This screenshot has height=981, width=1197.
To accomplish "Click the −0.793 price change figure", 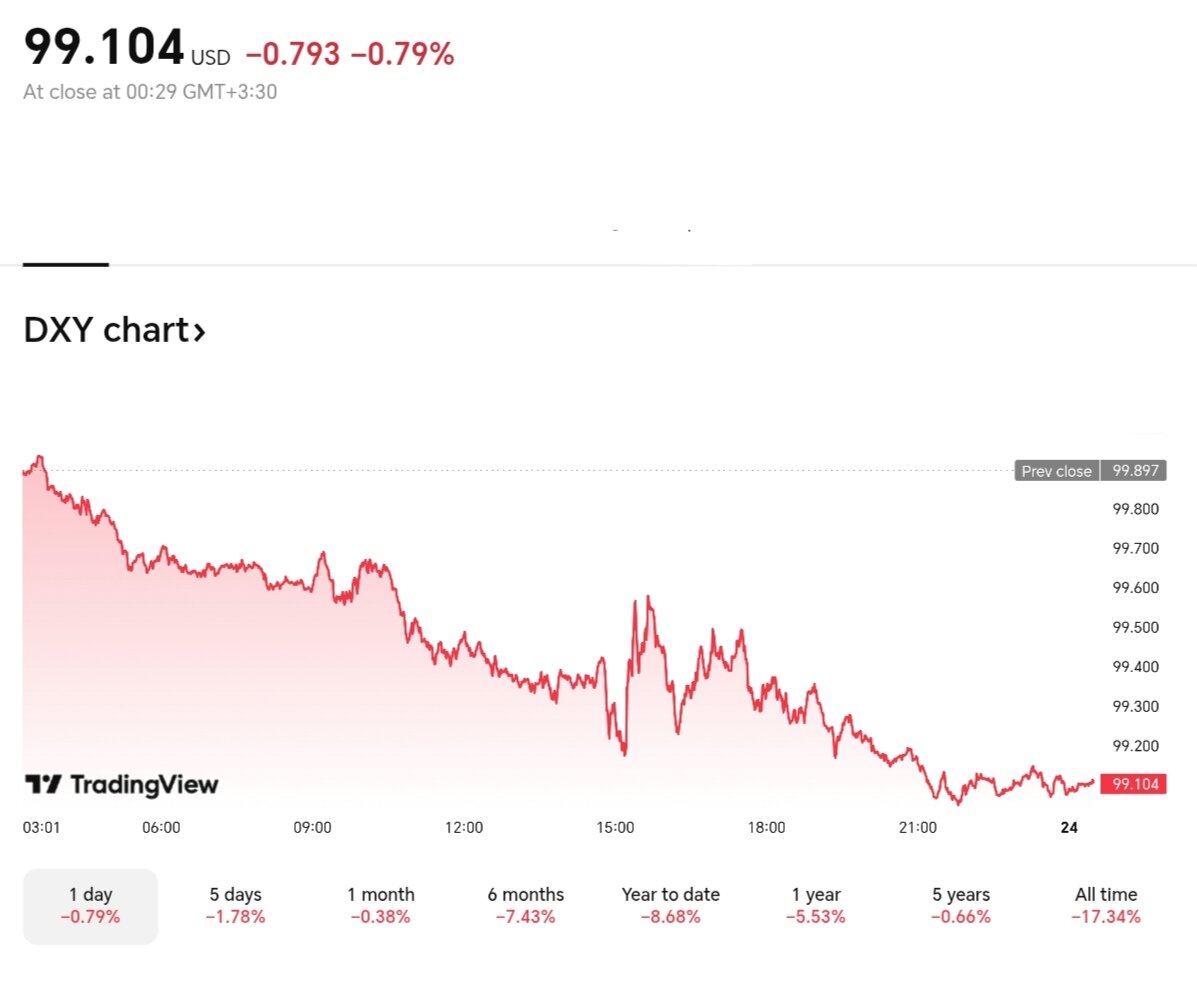I will pyautogui.click(x=292, y=55).
